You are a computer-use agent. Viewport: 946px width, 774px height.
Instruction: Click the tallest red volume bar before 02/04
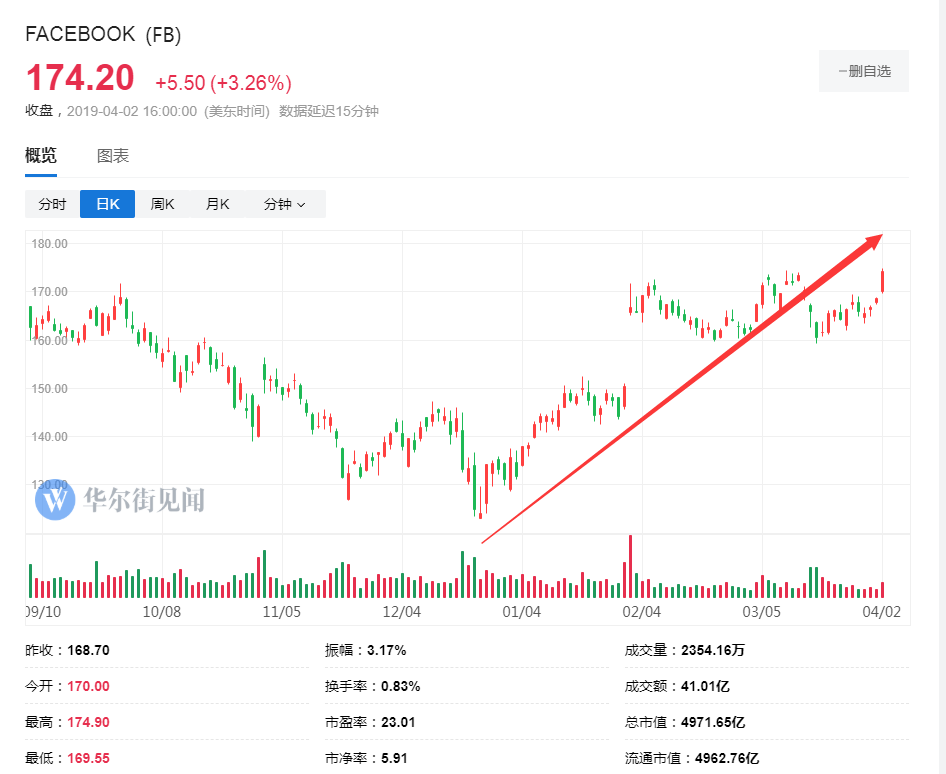point(630,566)
